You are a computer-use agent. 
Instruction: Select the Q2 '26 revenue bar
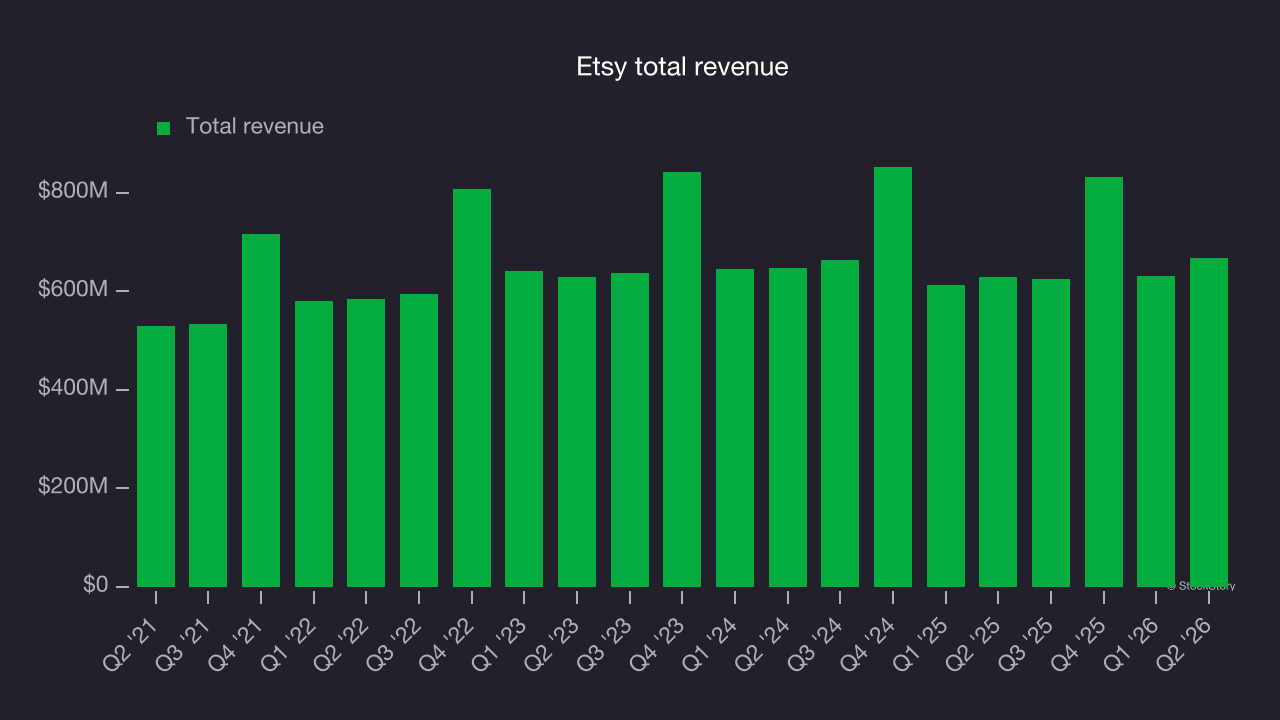(1209, 422)
